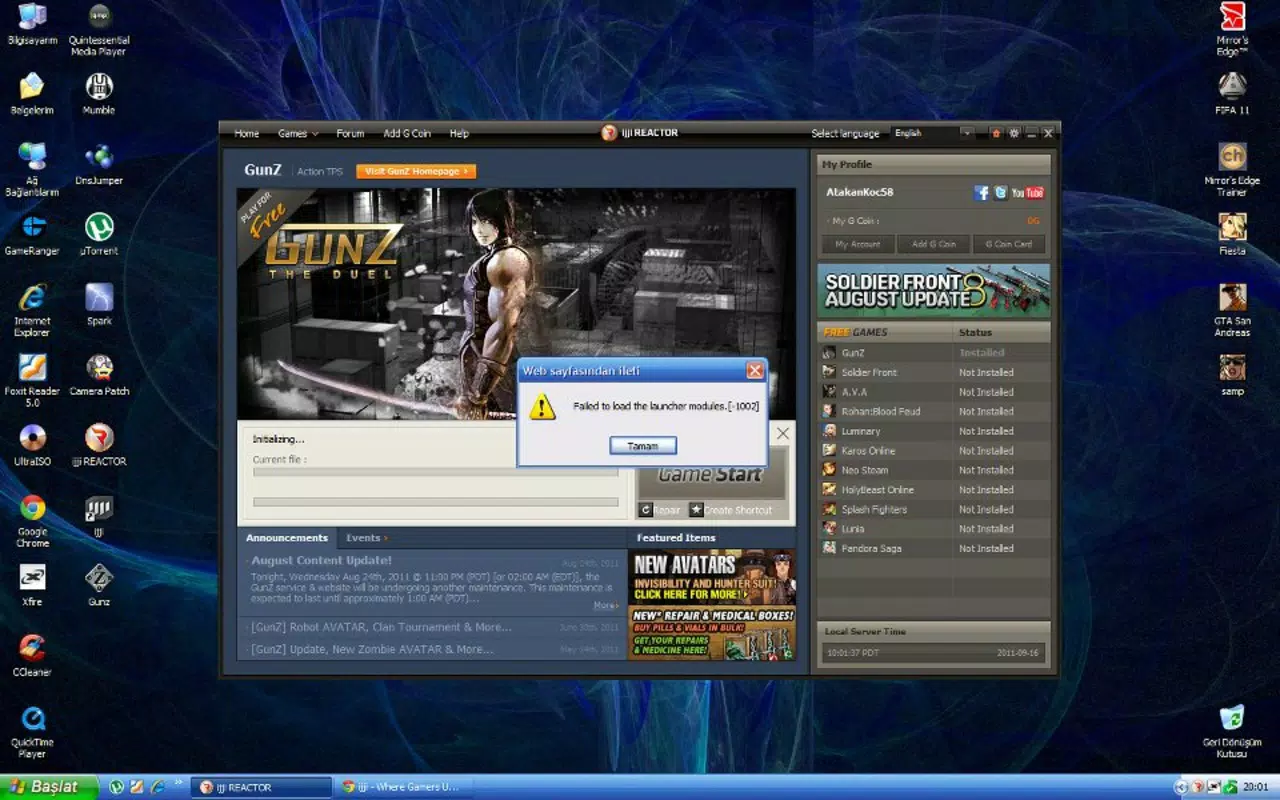Select the ijji REACTOR desktop shortcut

click(99, 445)
